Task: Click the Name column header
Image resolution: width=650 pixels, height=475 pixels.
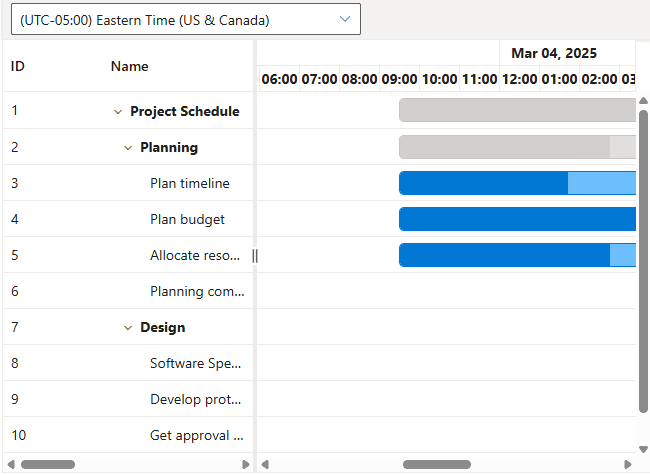Action: (x=129, y=66)
